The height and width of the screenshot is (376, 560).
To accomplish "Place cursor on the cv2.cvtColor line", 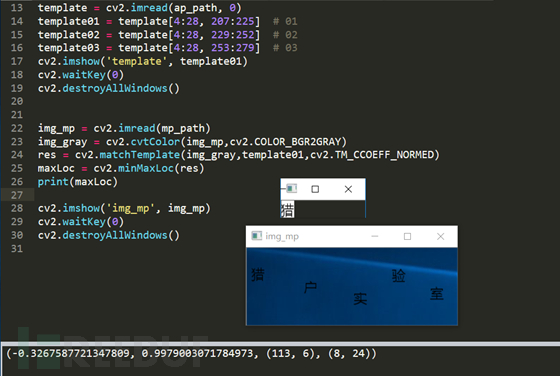I will [192, 142].
